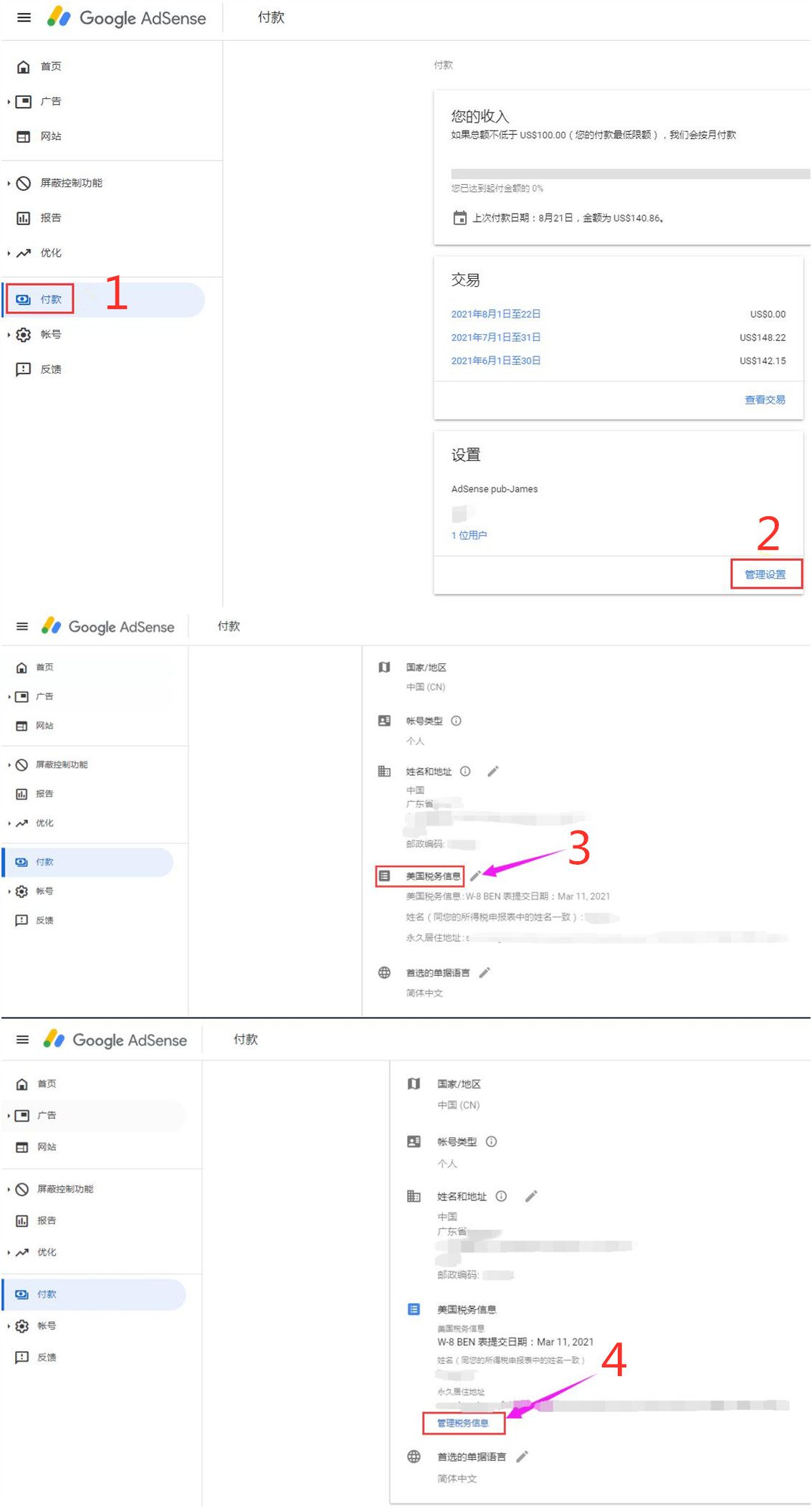This screenshot has width=812, height=1508.
Task: Click the payment threshold progress bar under 您的收入
Action: pyautogui.click(x=630, y=174)
